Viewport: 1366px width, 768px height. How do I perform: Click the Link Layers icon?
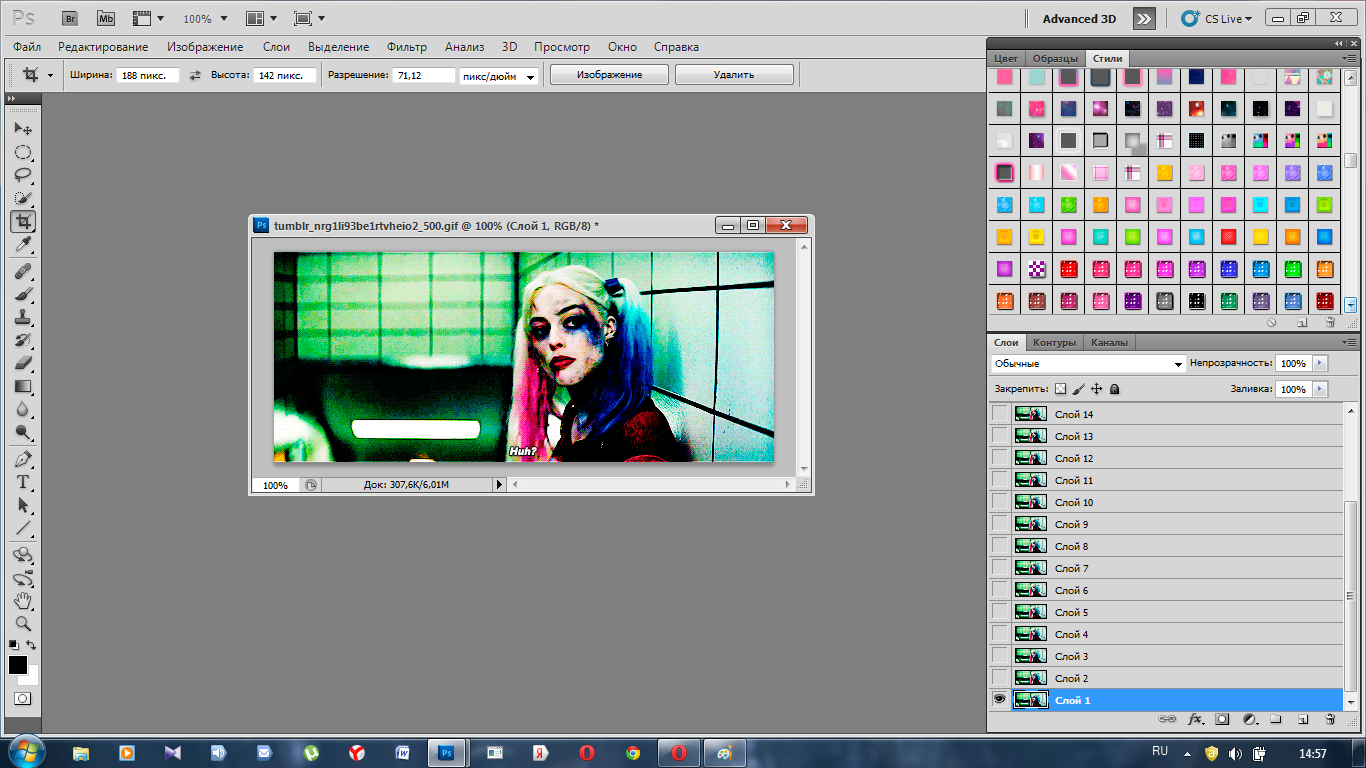point(1166,719)
